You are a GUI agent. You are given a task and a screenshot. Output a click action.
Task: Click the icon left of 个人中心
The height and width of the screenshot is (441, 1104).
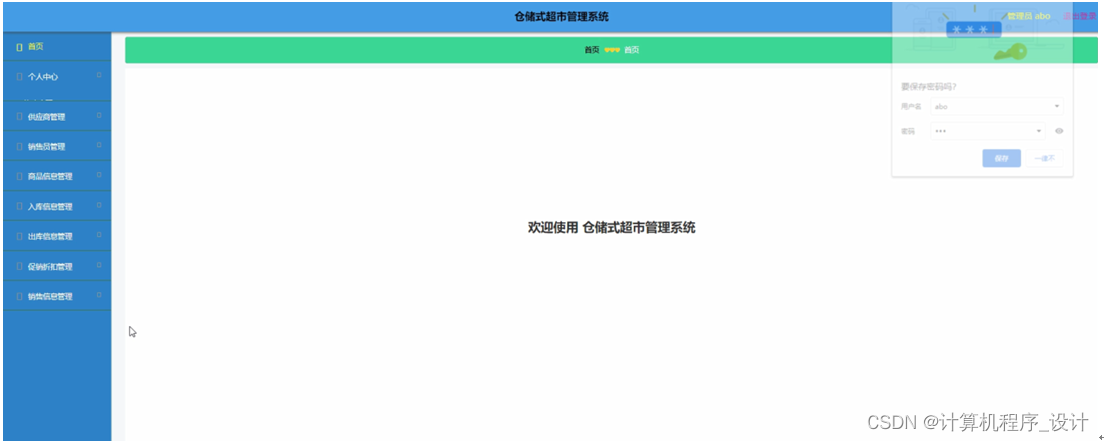tap(19, 77)
